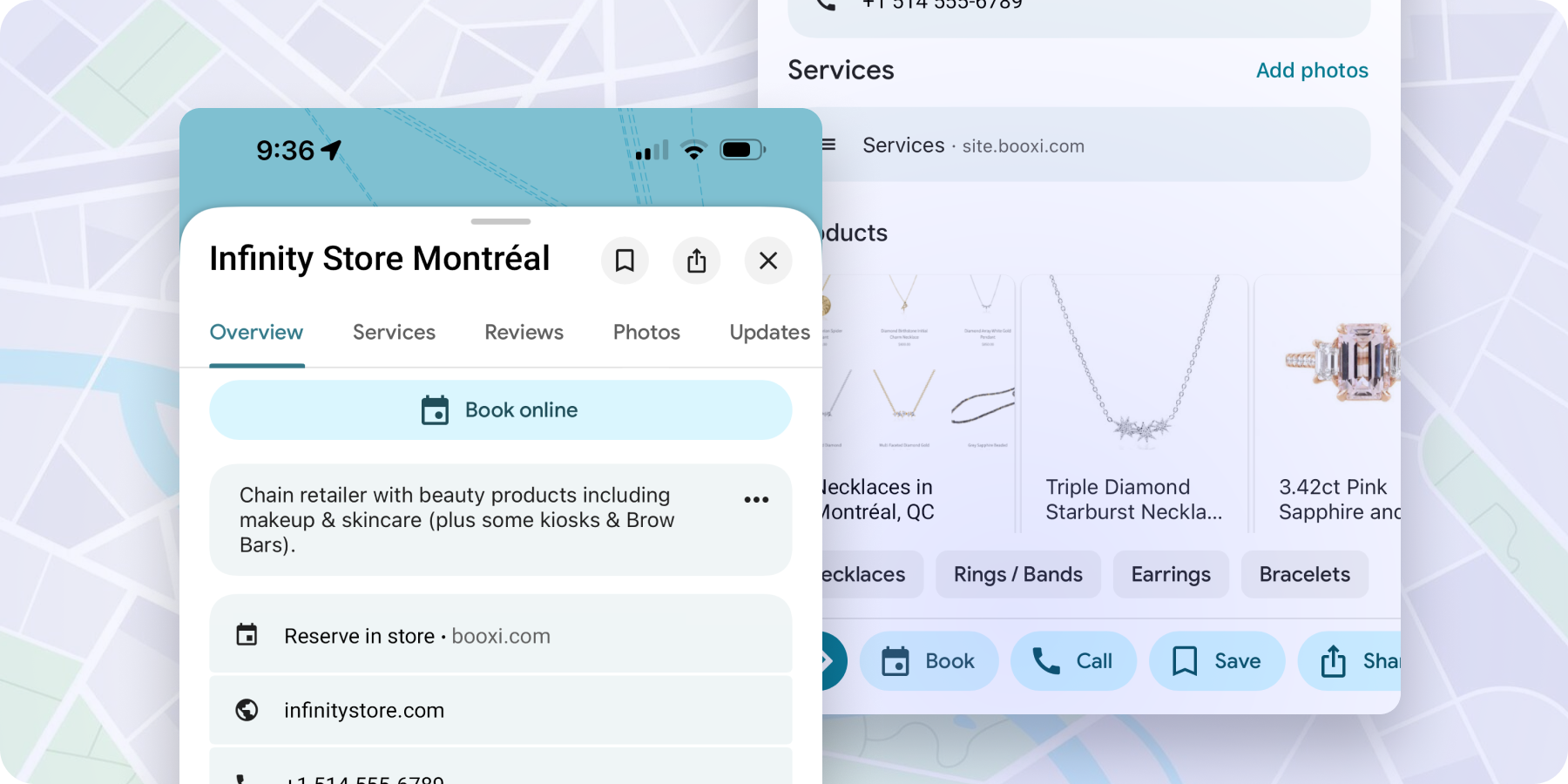The height and width of the screenshot is (784, 1568).
Task: Tap the Wi-Fi status icon in phone status bar
Action: tap(694, 150)
